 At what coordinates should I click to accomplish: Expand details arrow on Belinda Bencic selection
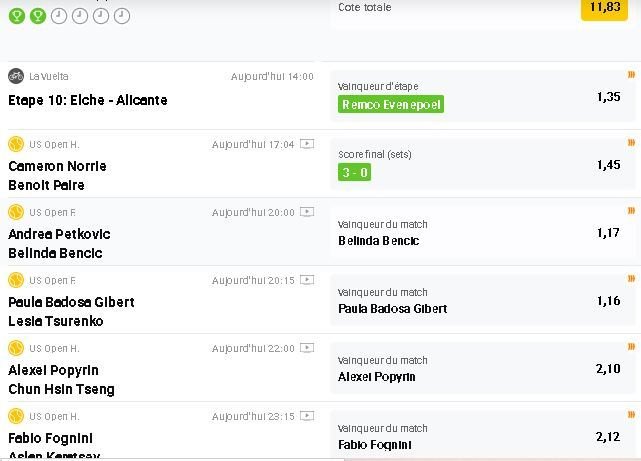[632, 210]
